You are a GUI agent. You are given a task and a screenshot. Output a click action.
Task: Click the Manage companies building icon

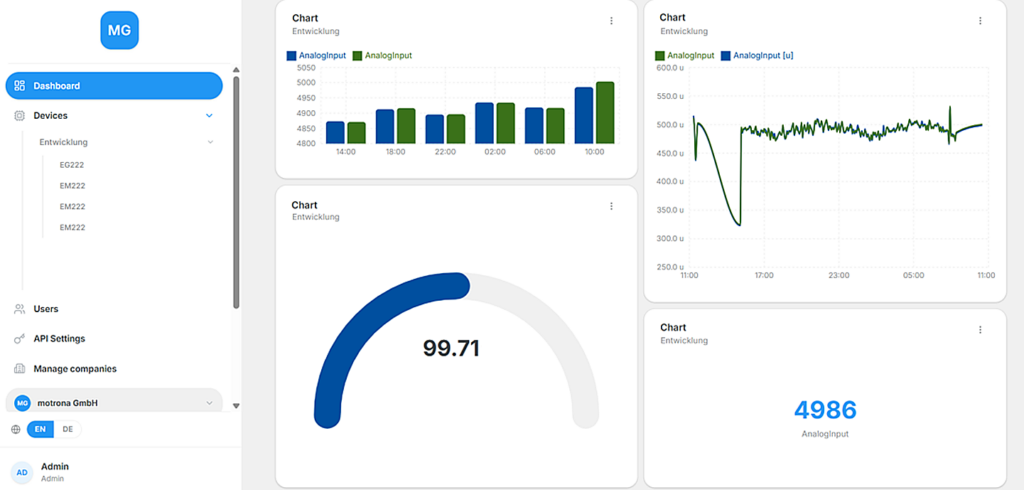coord(20,369)
